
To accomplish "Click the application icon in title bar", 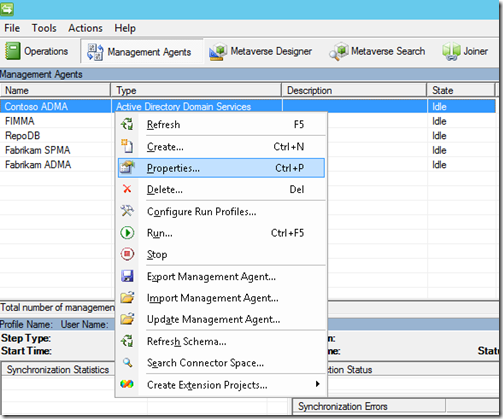I will 7,9.
